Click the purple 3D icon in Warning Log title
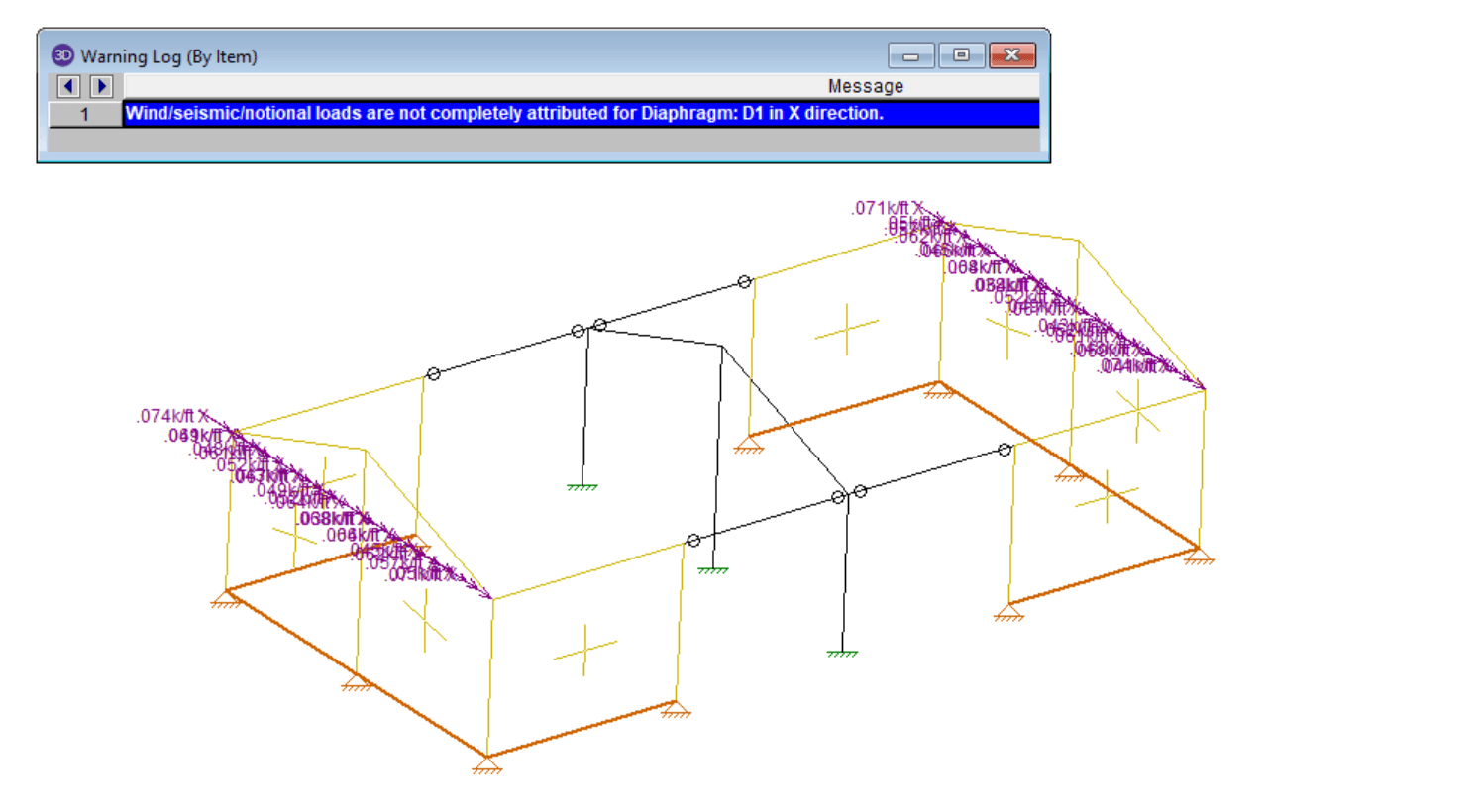Screen dimensions: 1482x812 click(62, 55)
